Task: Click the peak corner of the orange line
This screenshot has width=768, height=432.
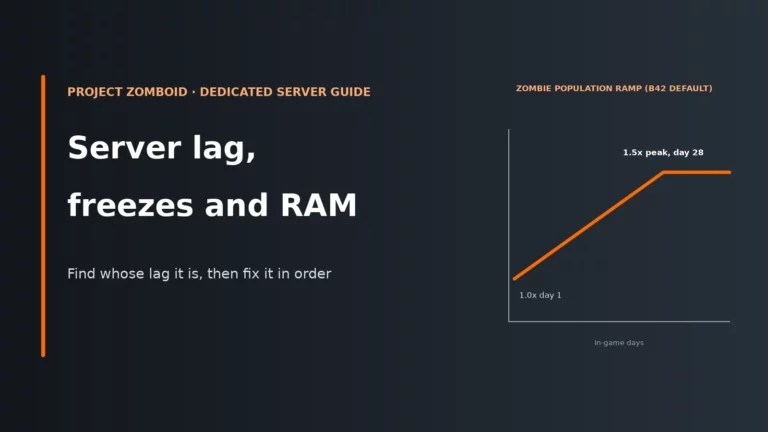Action: coord(664,172)
